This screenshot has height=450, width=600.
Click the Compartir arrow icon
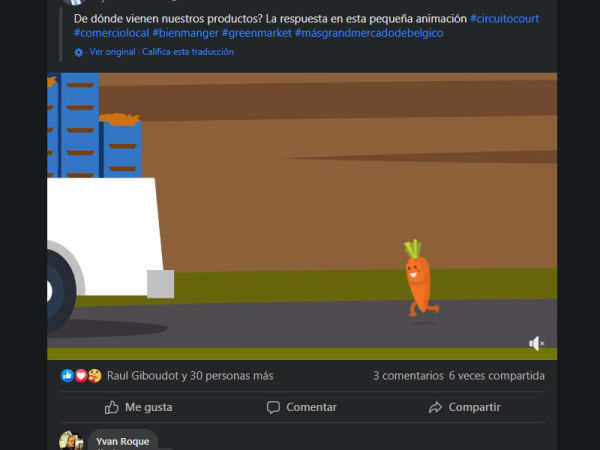coord(435,408)
